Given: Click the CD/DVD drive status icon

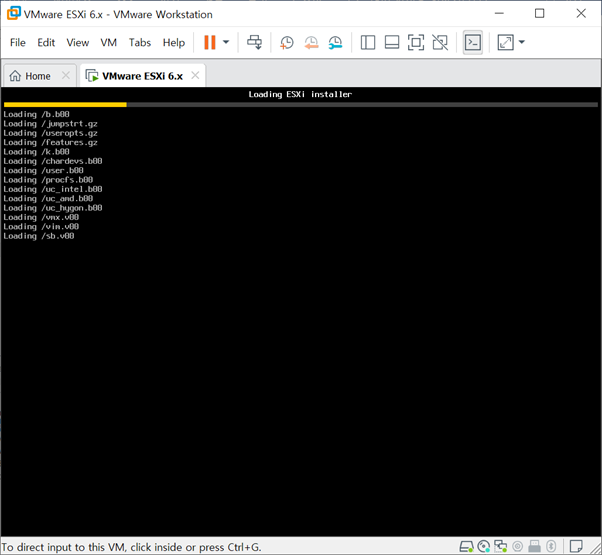Looking at the screenshot, I should (x=484, y=546).
